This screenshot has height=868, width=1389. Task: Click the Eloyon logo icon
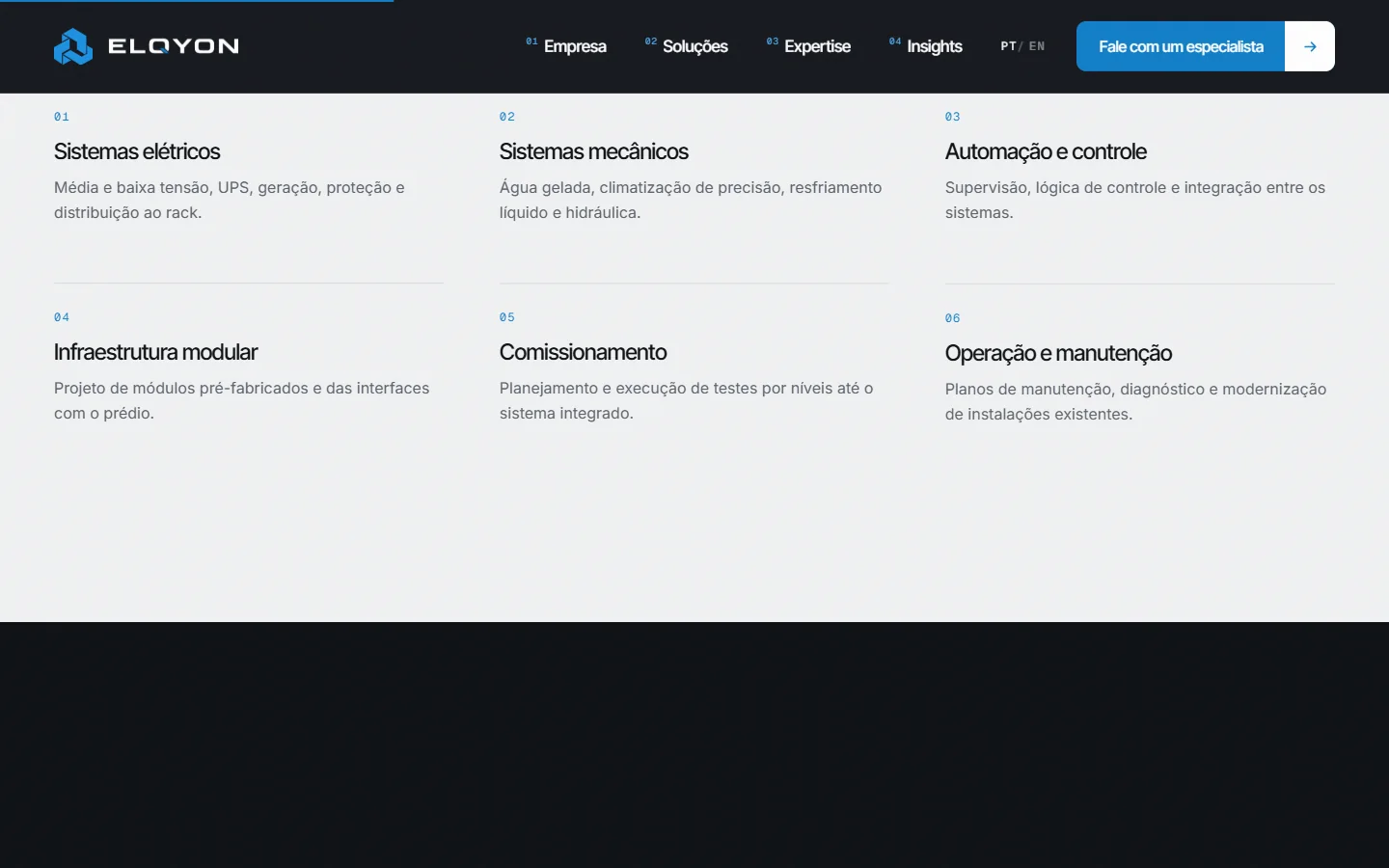click(73, 46)
